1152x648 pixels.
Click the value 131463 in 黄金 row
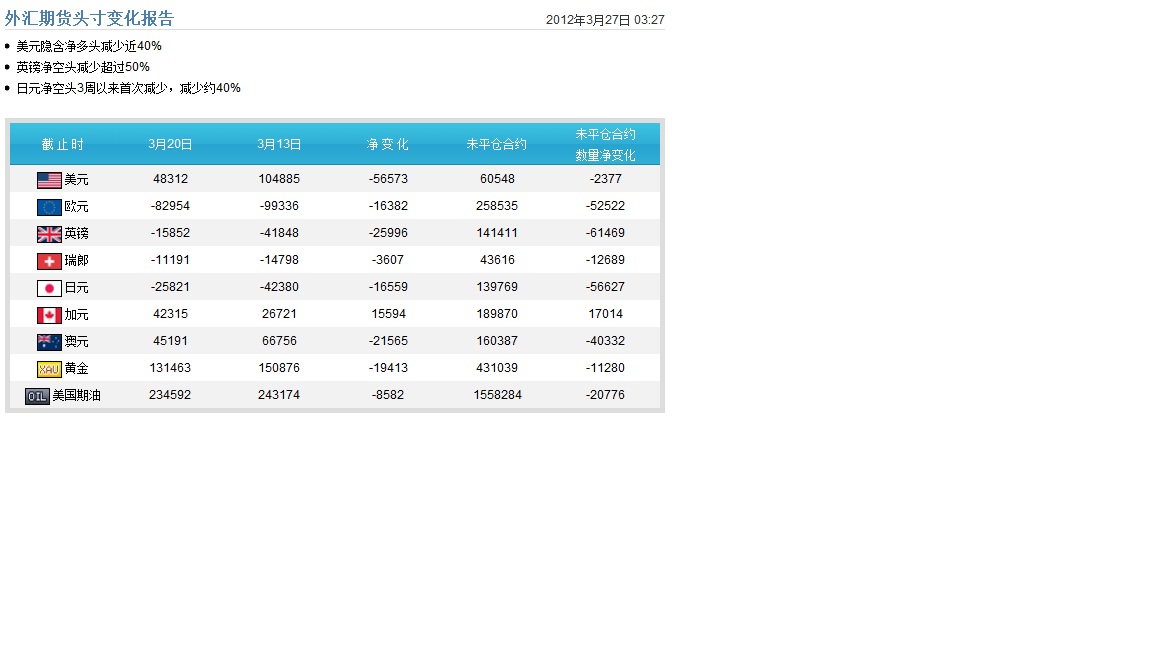[x=170, y=367]
